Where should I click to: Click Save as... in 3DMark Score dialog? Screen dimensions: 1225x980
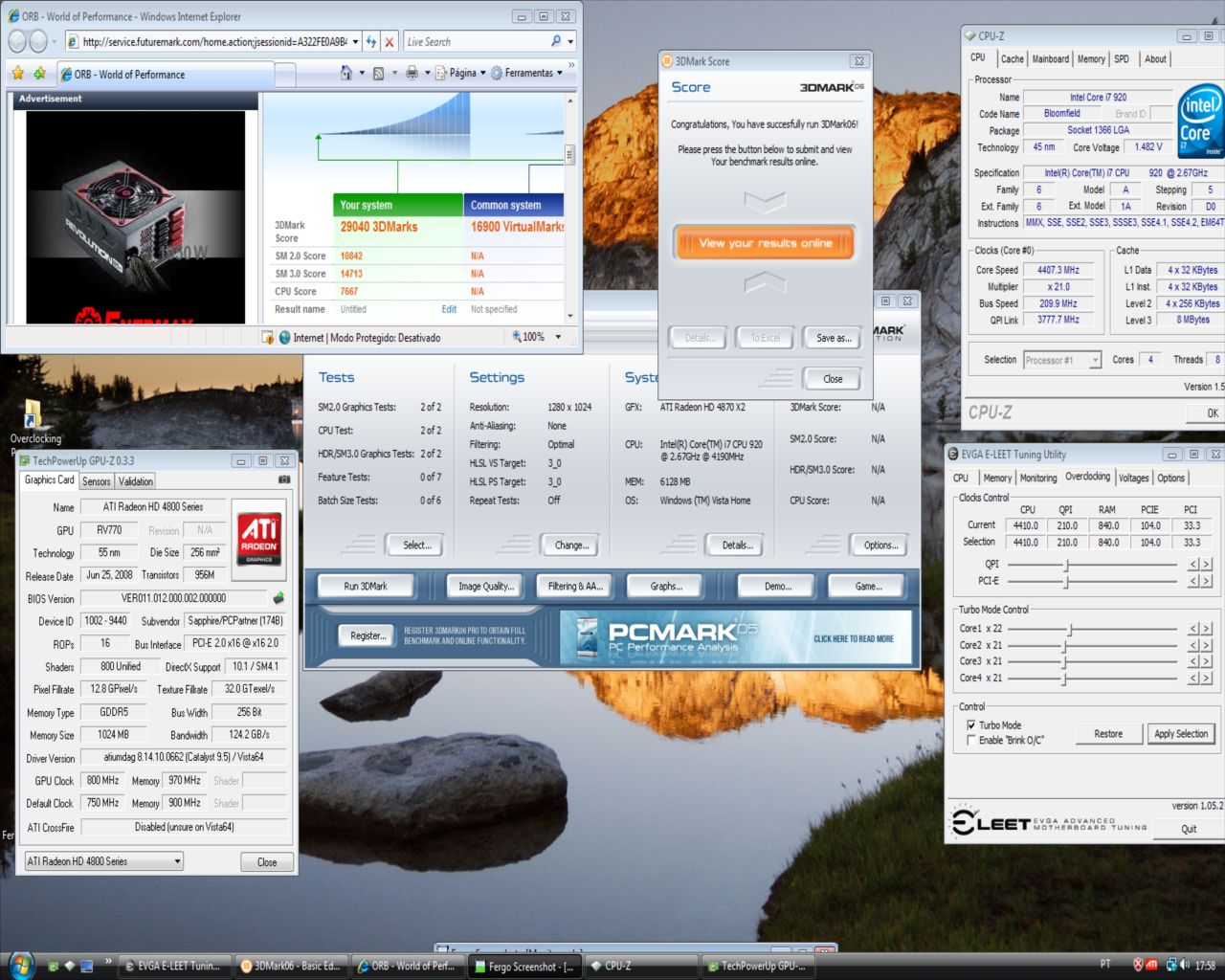click(x=833, y=338)
